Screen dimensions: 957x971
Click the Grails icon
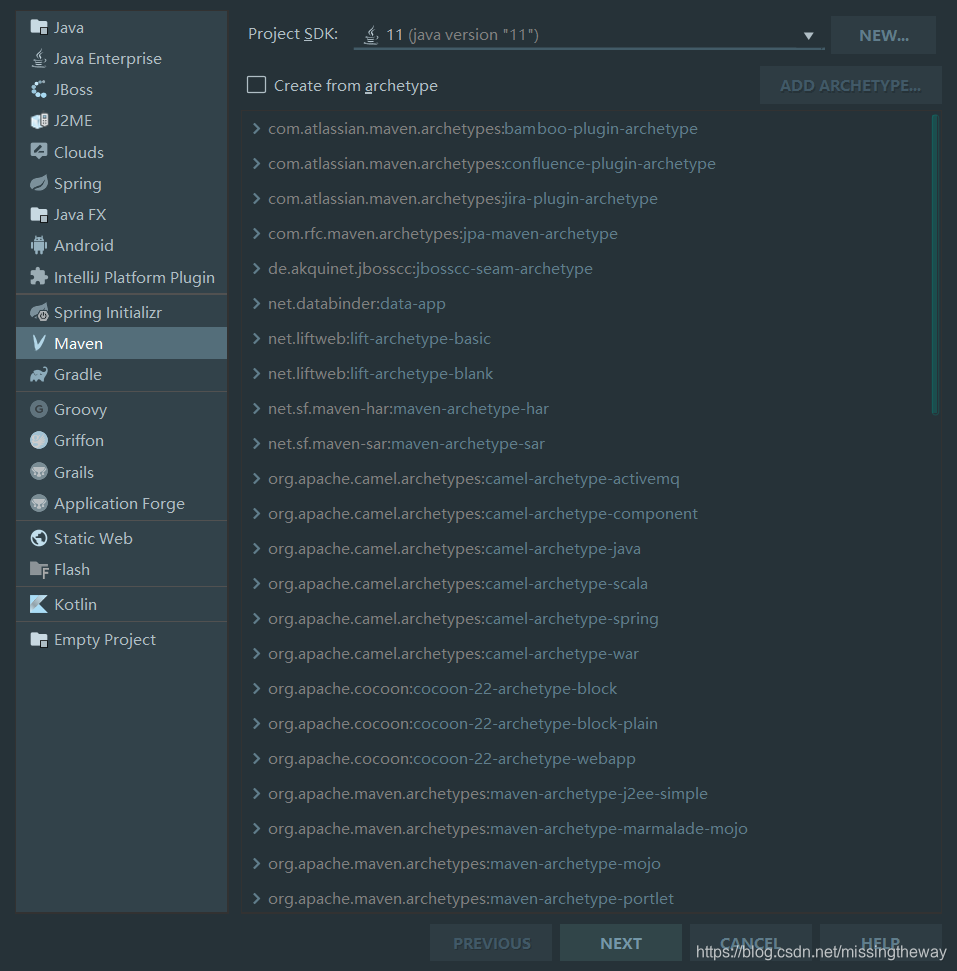[39, 472]
